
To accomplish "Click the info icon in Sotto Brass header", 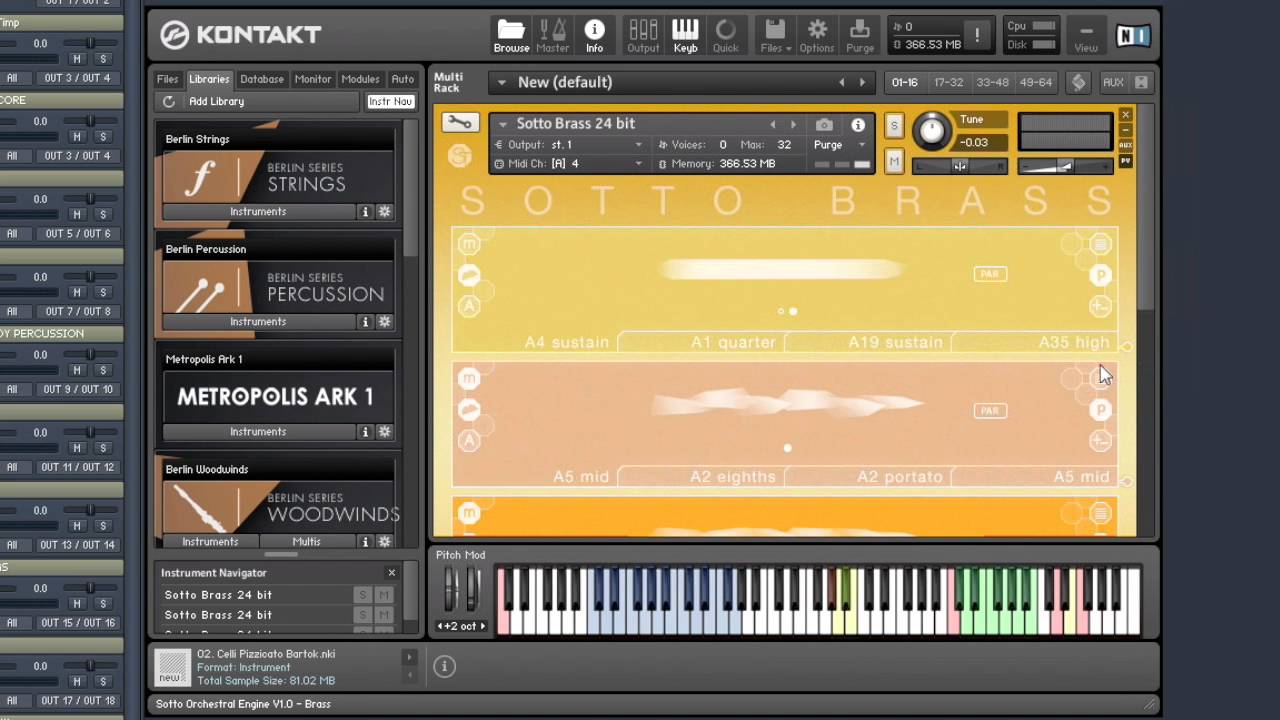I will pos(858,125).
